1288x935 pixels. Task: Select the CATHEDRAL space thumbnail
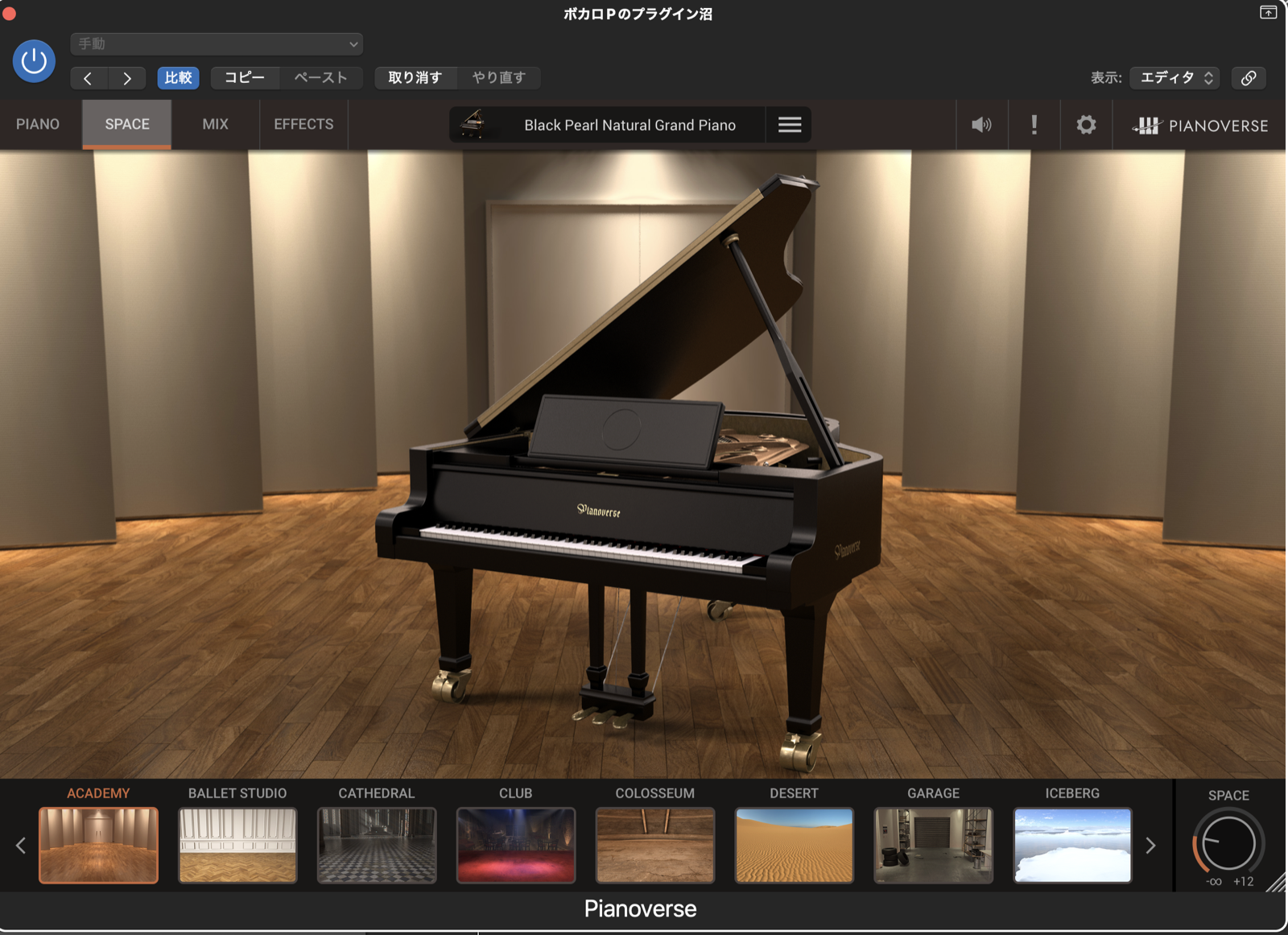tap(377, 846)
